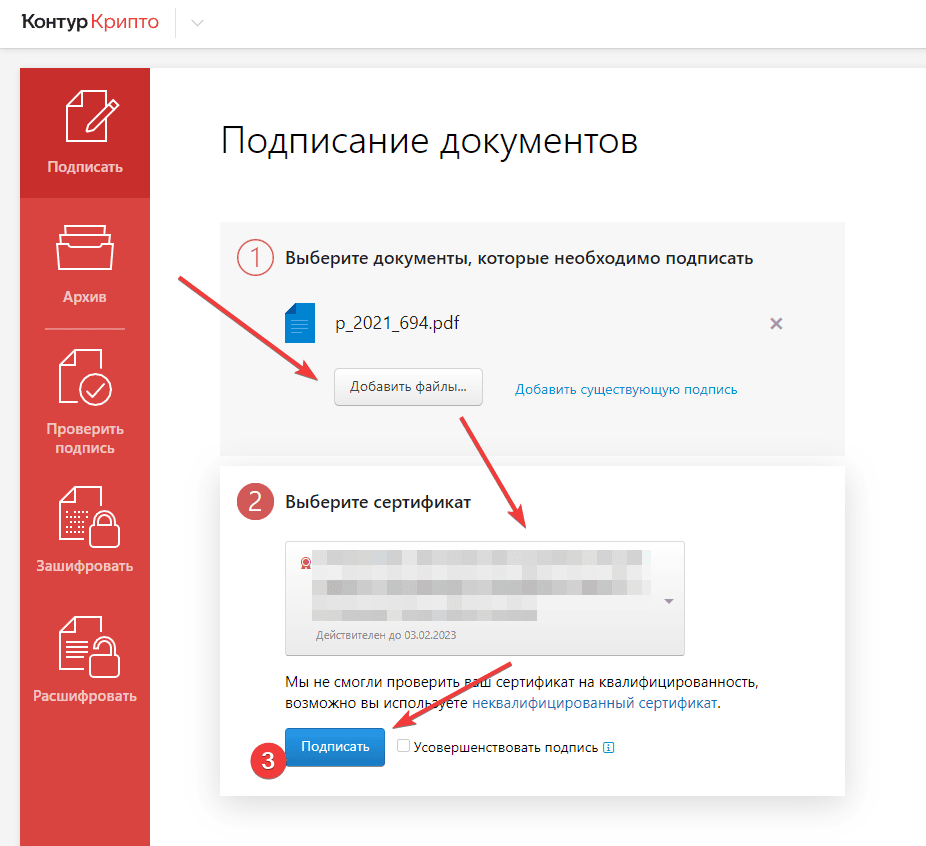The width and height of the screenshot is (926, 846).
Task: Click the info icon beside Усовершенствовать подпись
Action: click(608, 747)
